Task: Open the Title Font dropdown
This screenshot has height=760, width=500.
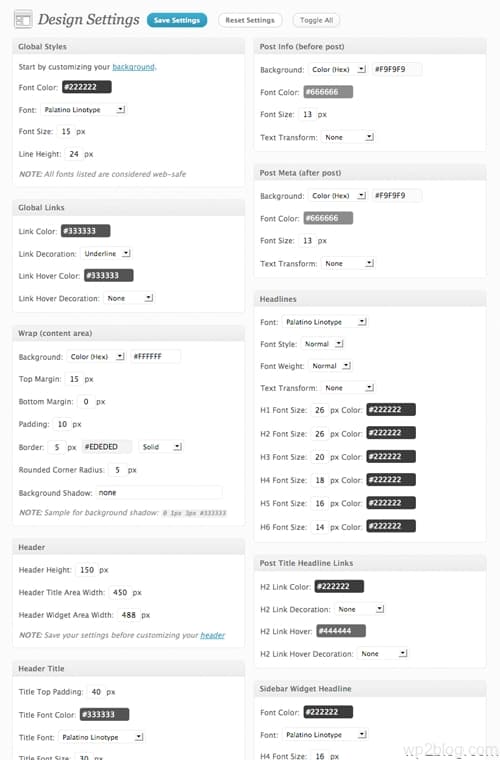Action: (101, 737)
